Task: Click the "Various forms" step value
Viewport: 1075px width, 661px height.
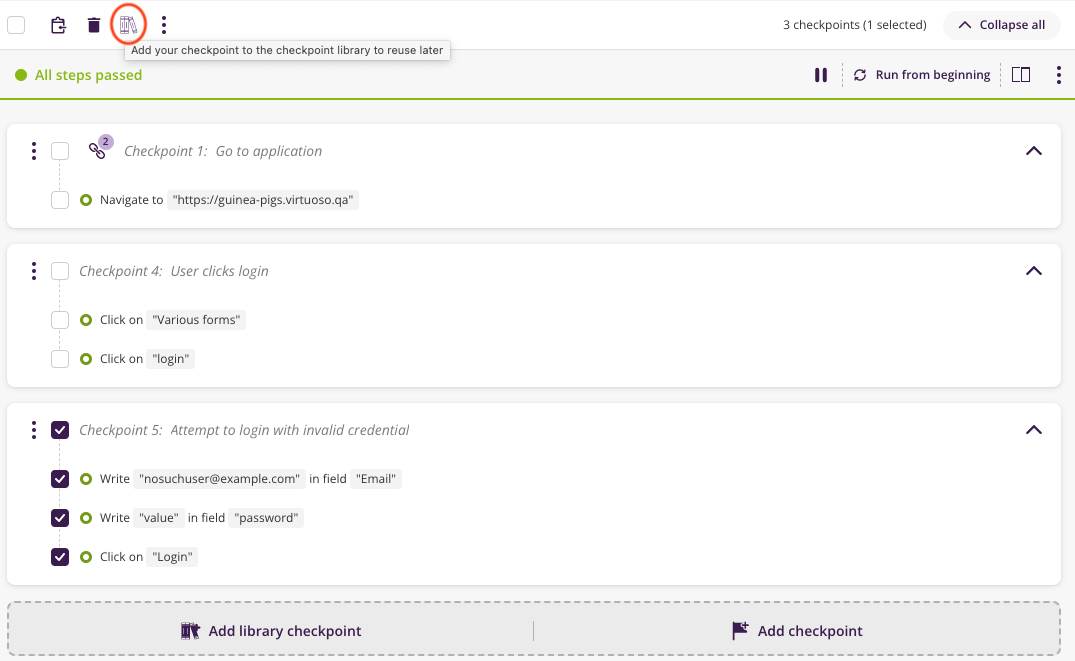Action: pos(196,320)
